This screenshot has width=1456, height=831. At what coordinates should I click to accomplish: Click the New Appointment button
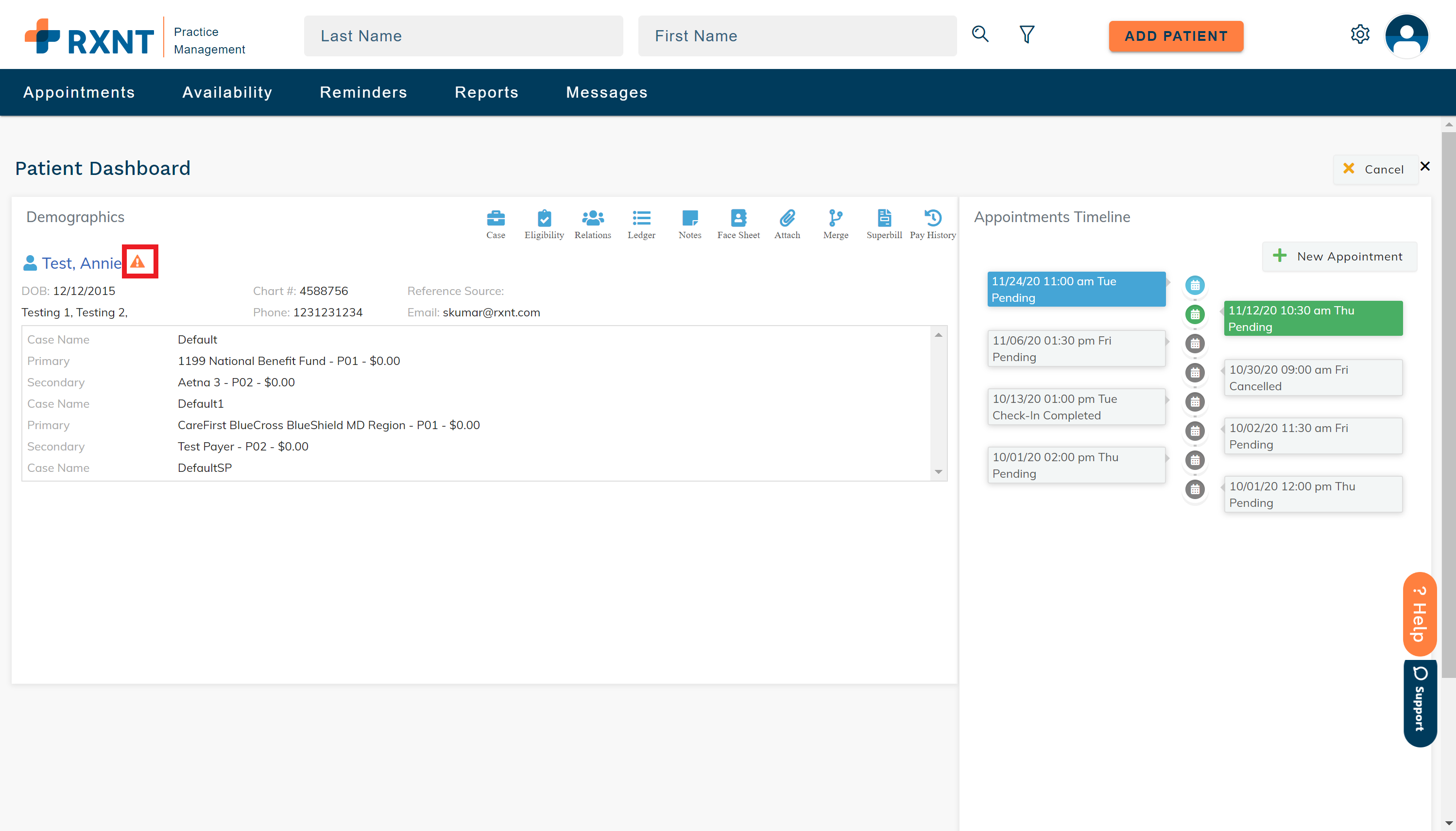click(x=1338, y=256)
